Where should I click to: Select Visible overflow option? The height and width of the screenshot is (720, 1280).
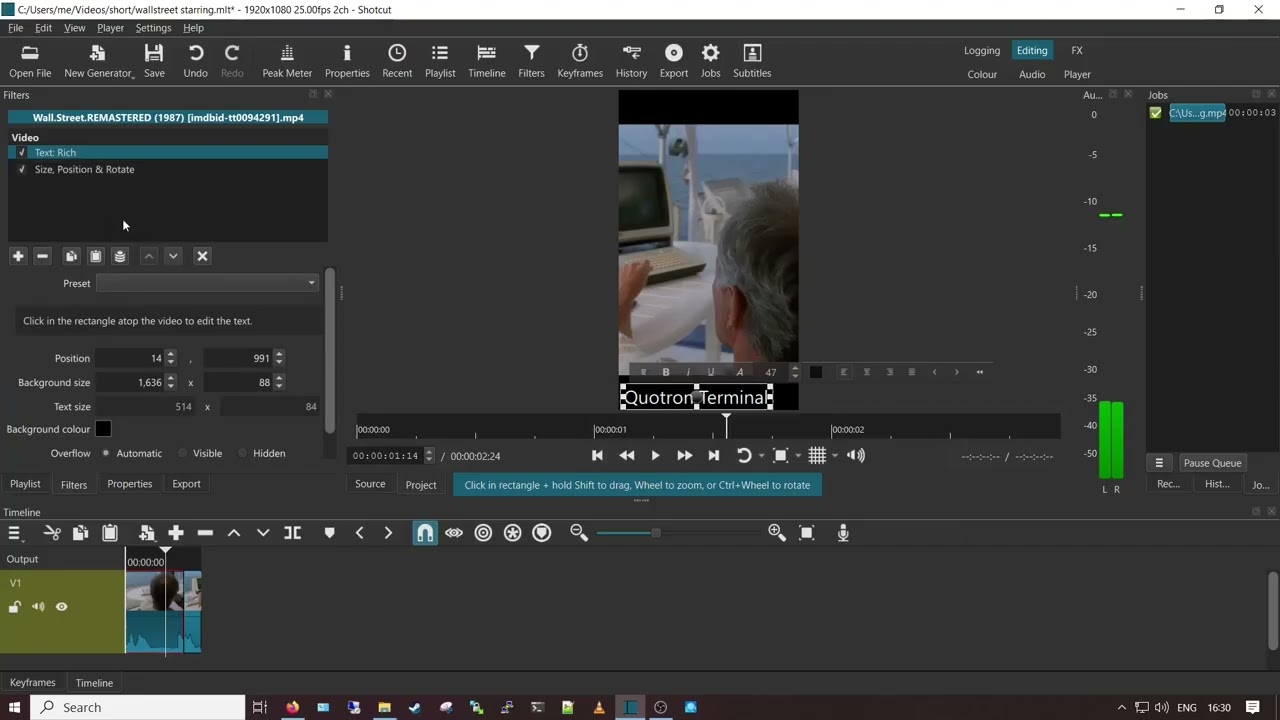[183, 453]
